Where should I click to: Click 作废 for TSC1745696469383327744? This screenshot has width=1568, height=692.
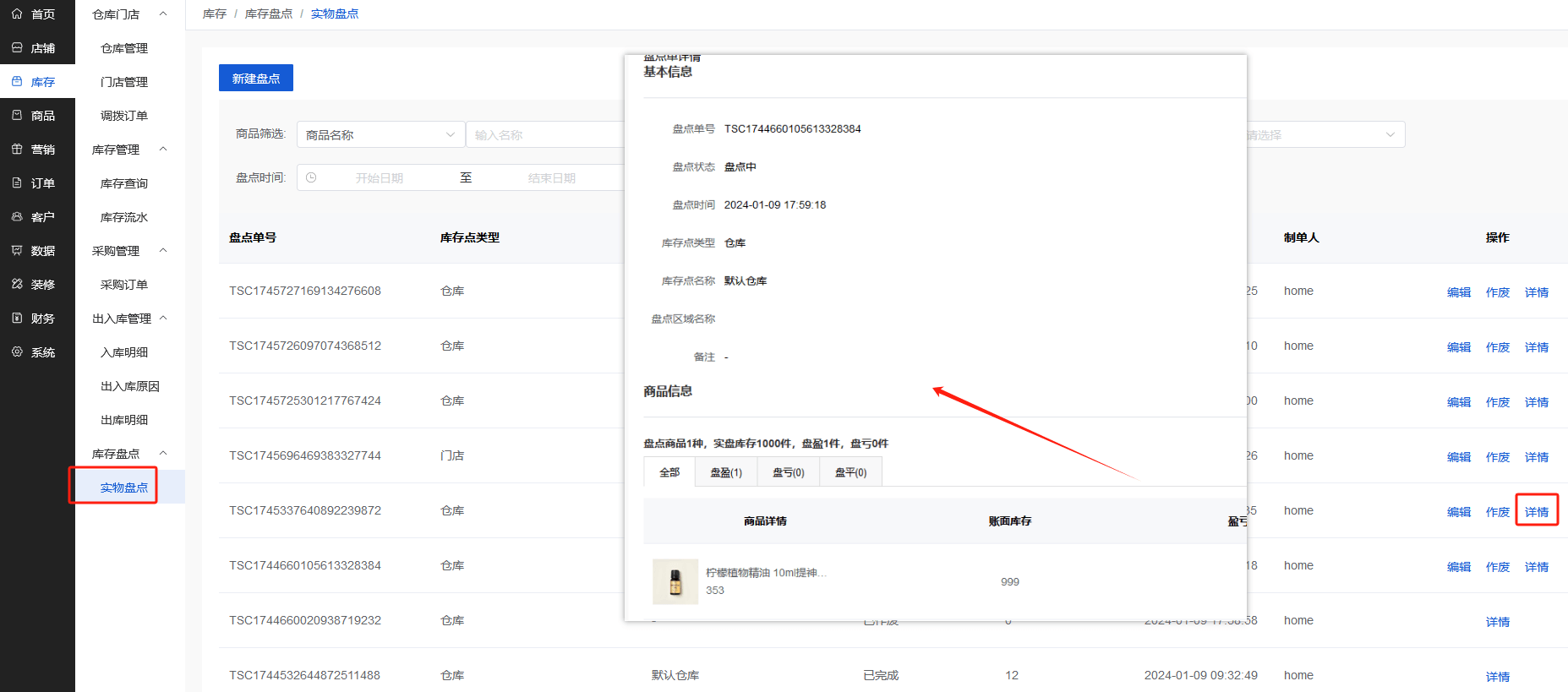point(1498,457)
